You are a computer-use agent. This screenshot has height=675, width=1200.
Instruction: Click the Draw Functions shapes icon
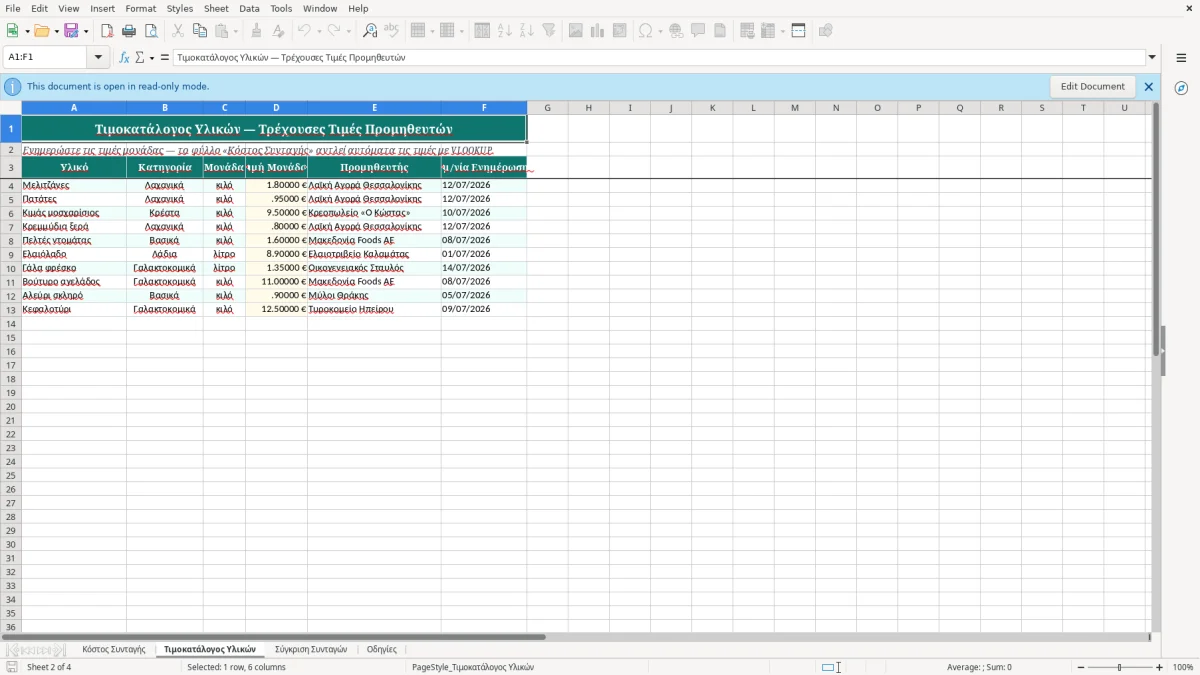coord(826,31)
